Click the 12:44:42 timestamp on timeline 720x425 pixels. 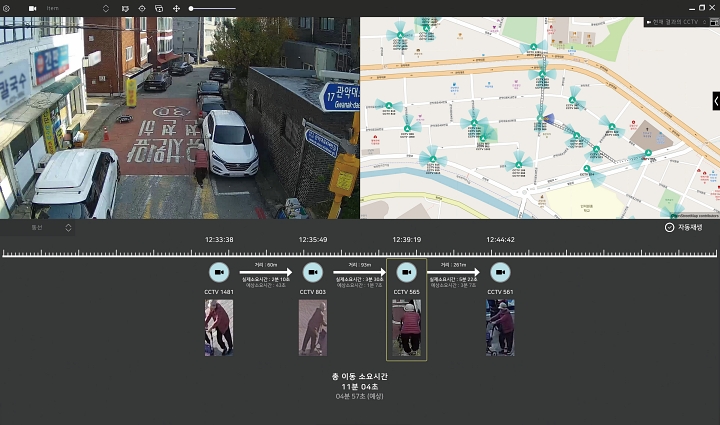500,239
